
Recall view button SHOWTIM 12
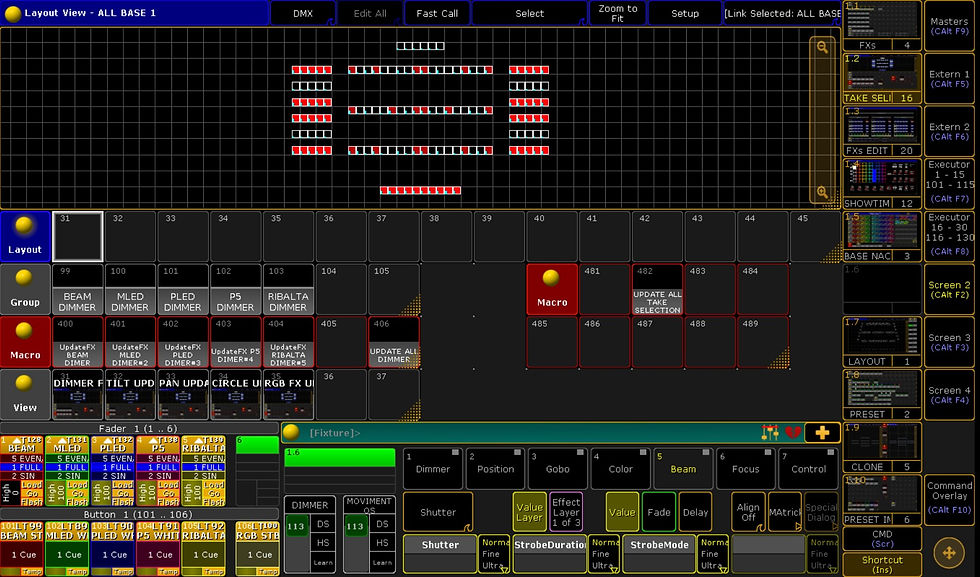pyautogui.click(x=882, y=184)
